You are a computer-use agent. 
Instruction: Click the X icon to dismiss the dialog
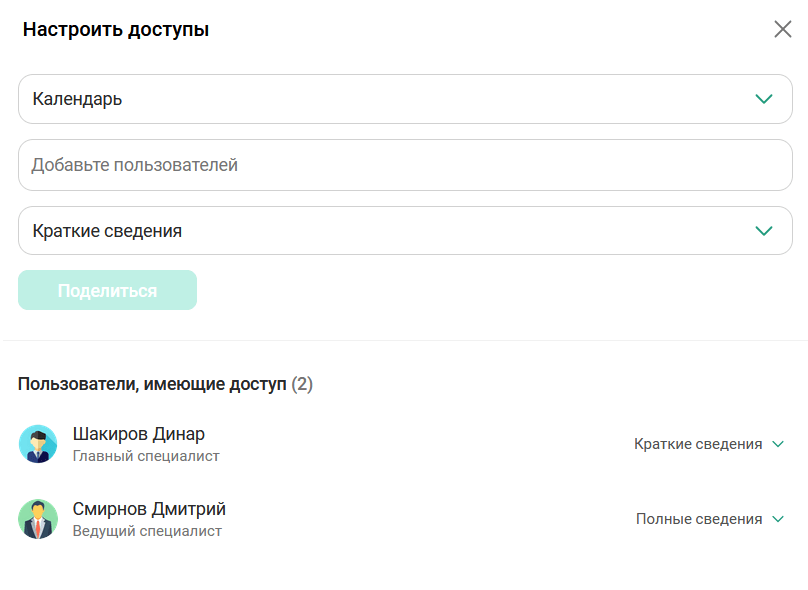pyautogui.click(x=784, y=30)
